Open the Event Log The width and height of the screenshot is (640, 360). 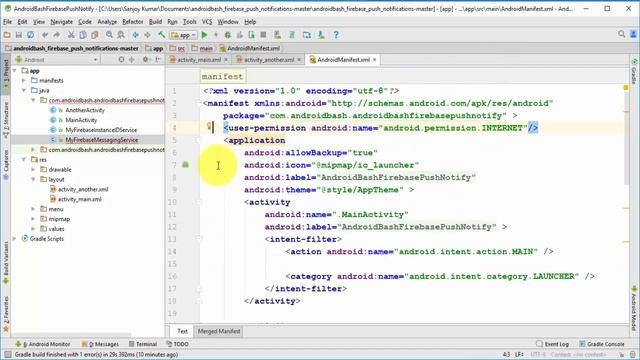[x=552, y=344]
